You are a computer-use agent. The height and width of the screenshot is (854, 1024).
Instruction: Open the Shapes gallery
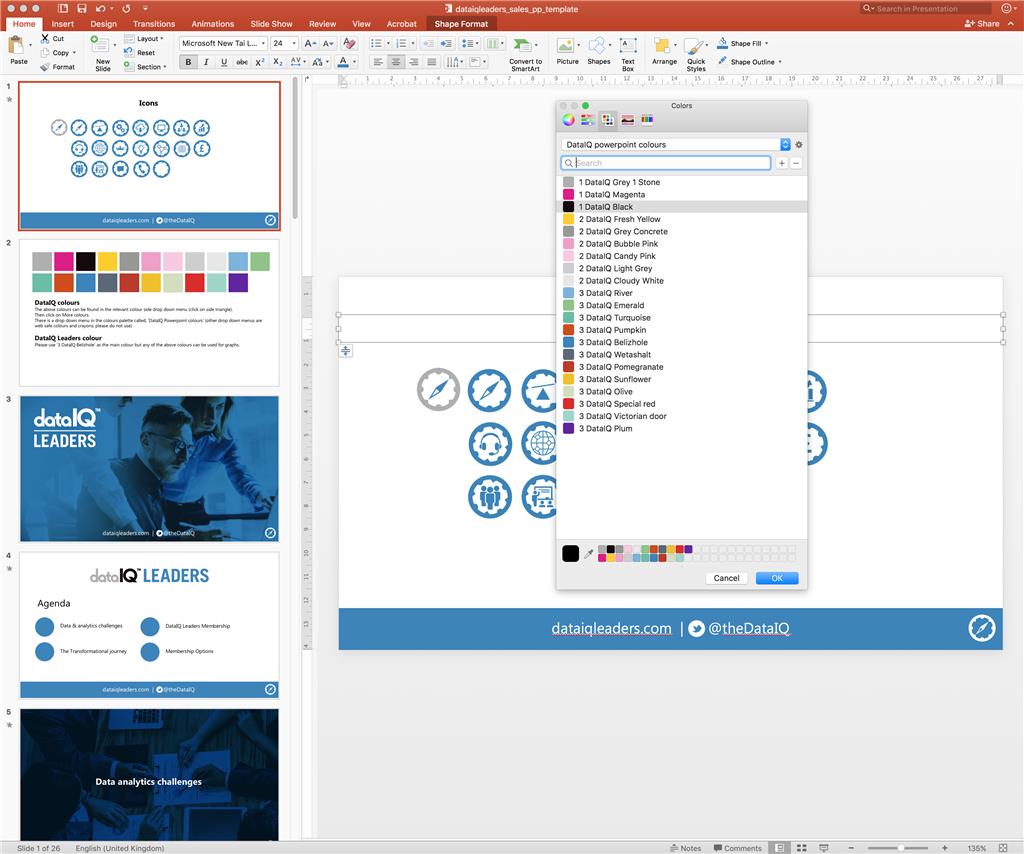598,51
